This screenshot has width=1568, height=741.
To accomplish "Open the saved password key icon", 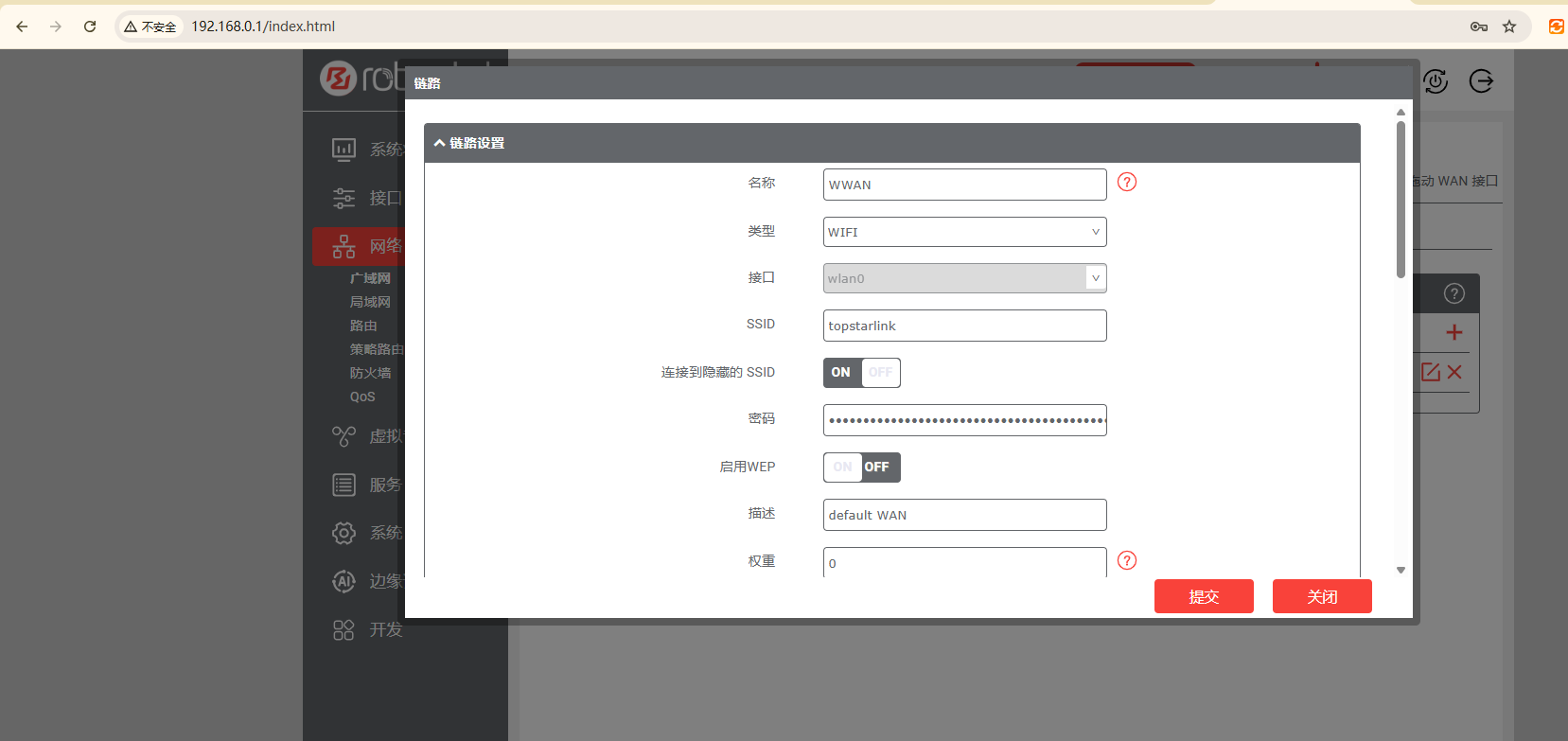I will pyautogui.click(x=1479, y=26).
